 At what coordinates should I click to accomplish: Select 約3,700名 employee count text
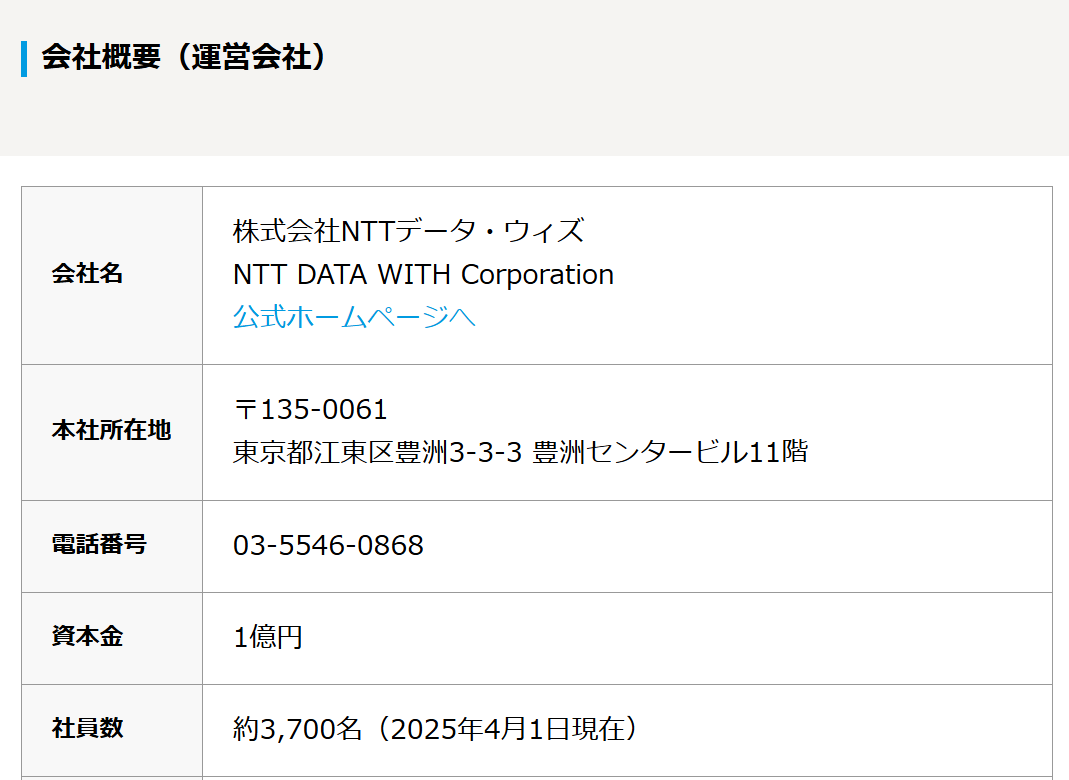coord(297,729)
